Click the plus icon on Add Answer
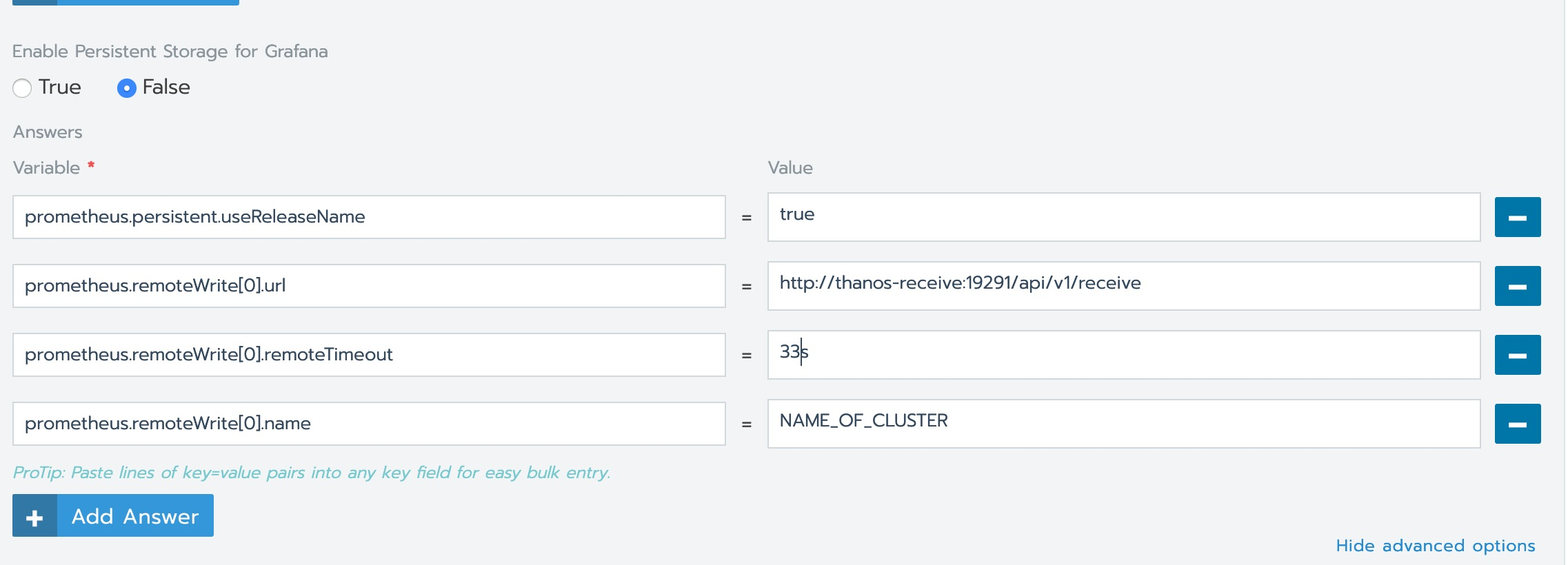 click(x=34, y=516)
